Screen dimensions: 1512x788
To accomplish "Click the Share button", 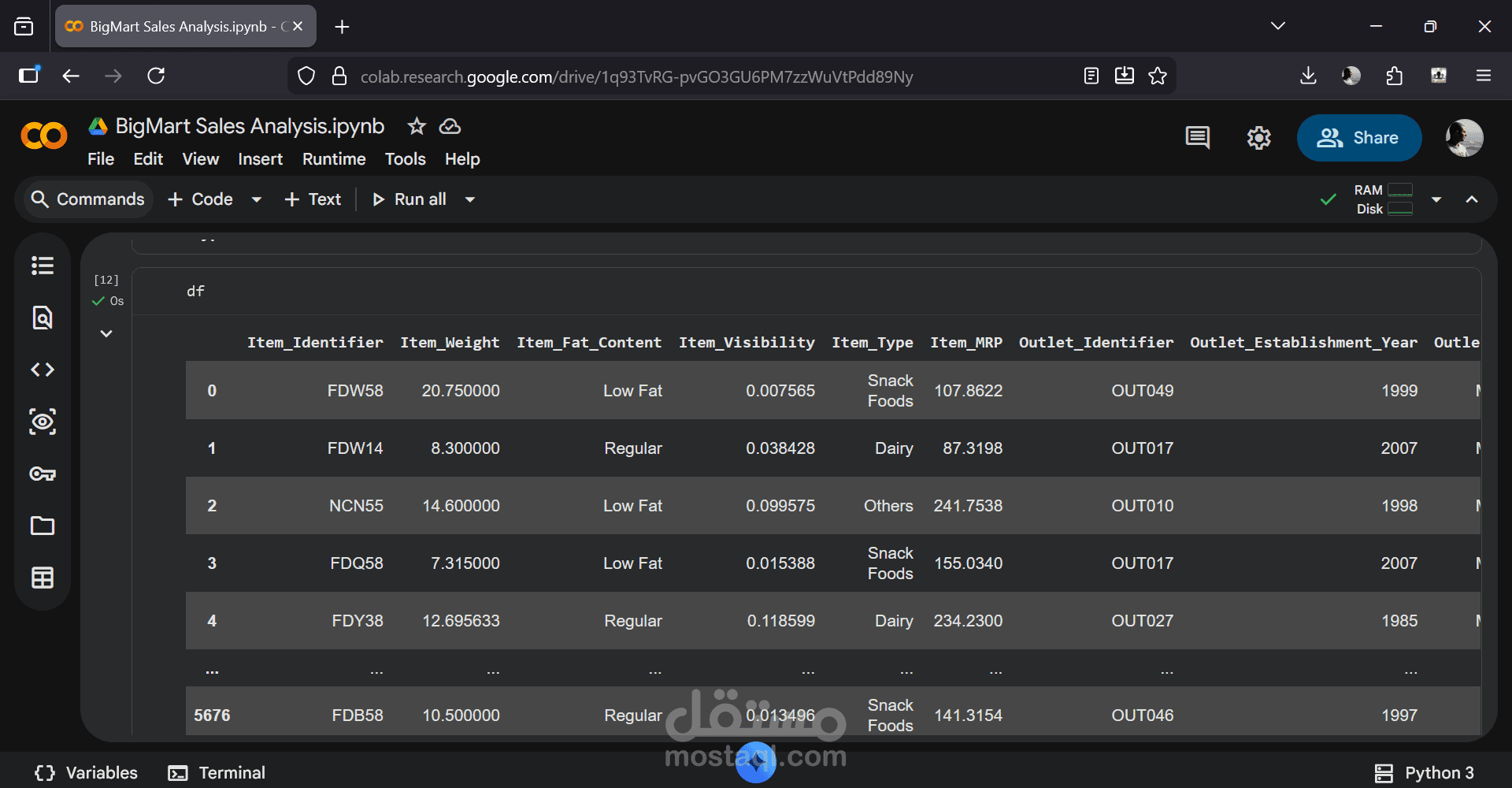I will [1358, 138].
